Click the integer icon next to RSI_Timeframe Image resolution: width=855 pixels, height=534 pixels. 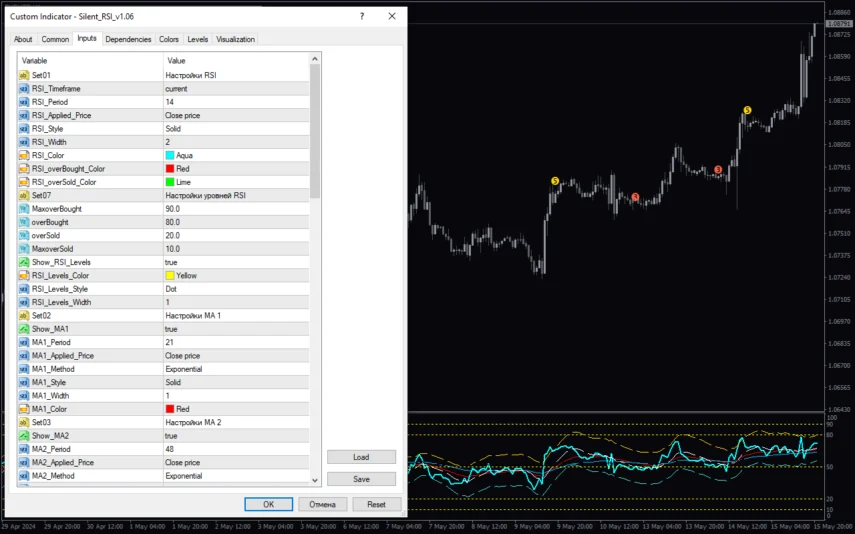(24, 88)
